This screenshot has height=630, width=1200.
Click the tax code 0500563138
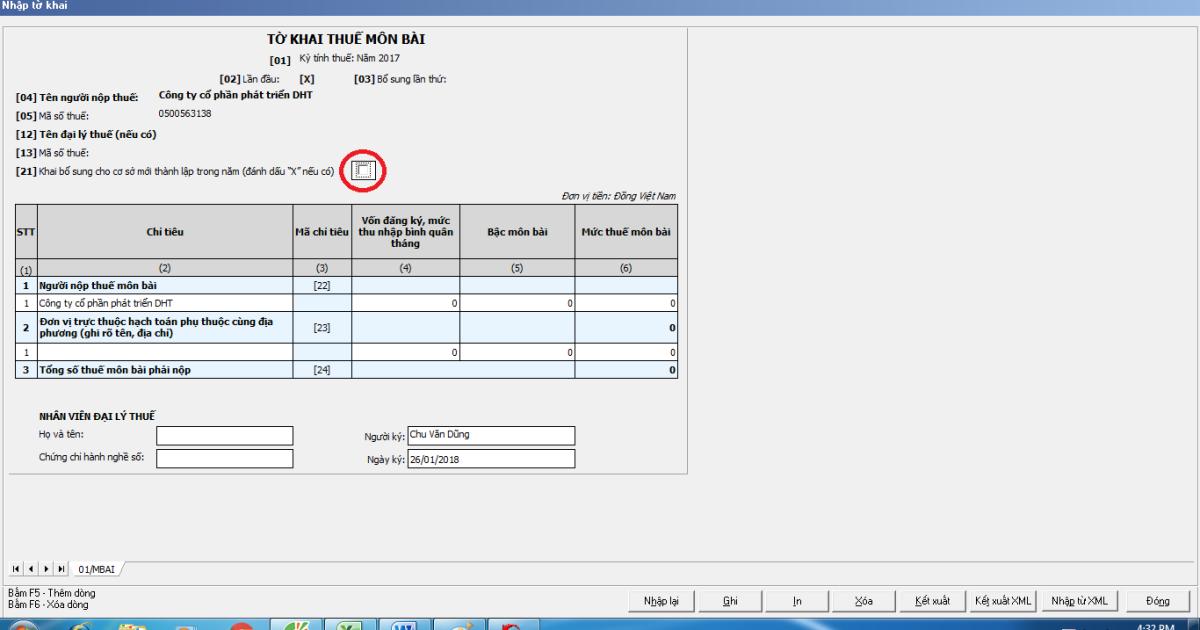(185, 114)
